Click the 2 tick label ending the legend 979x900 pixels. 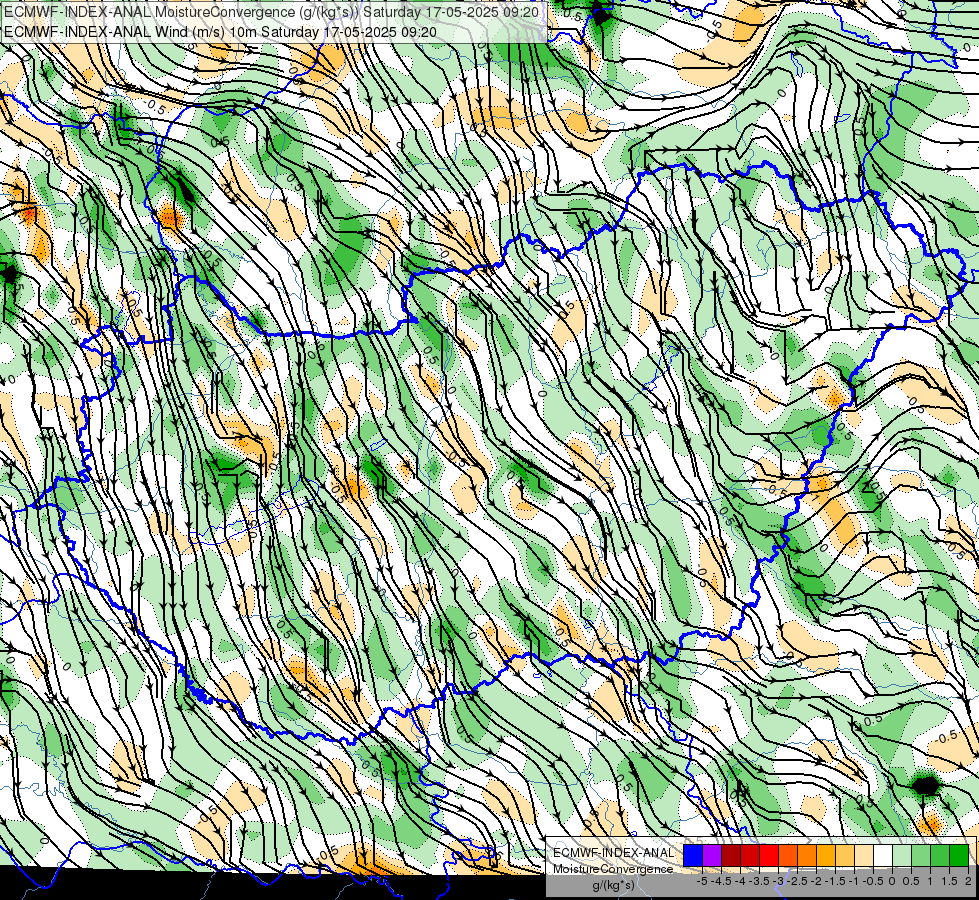[968, 881]
